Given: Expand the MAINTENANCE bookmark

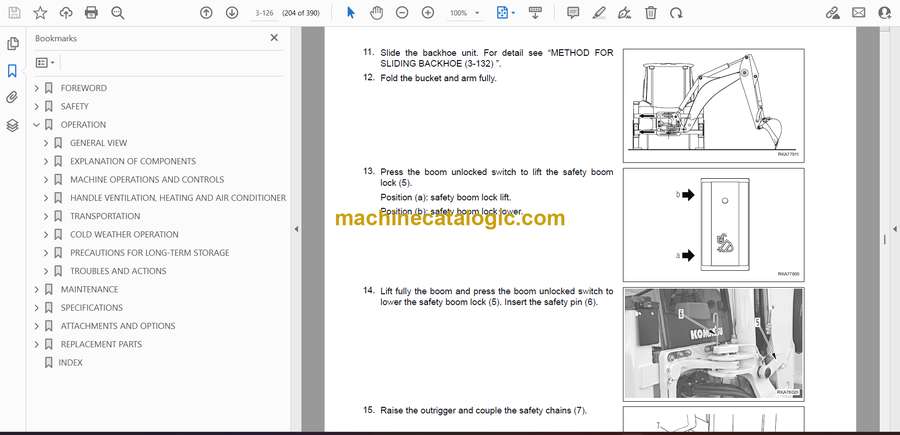Looking at the screenshot, I should point(37,289).
